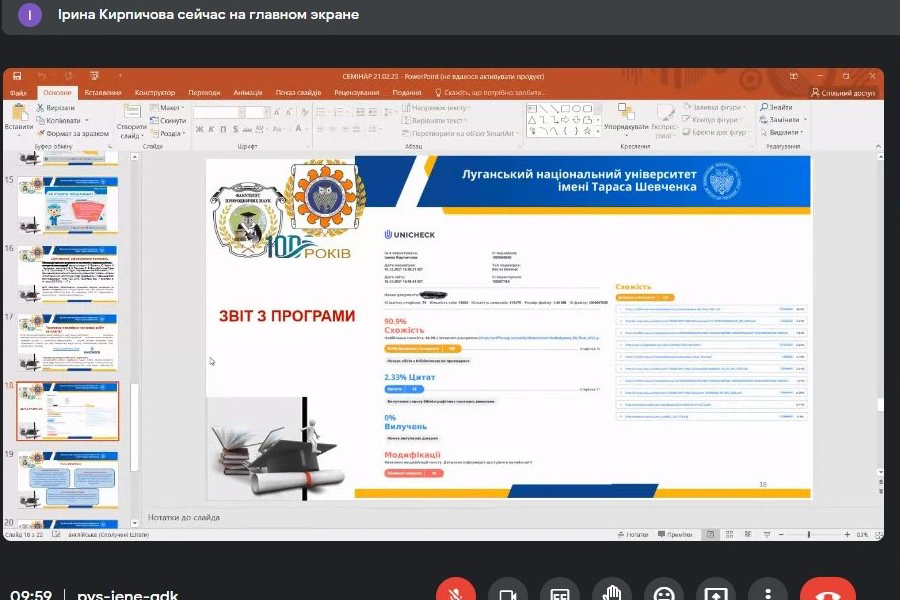This screenshot has height=600, width=900.
Task: Click the Напрямок тексту text direction dropdown
Action: point(436,108)
